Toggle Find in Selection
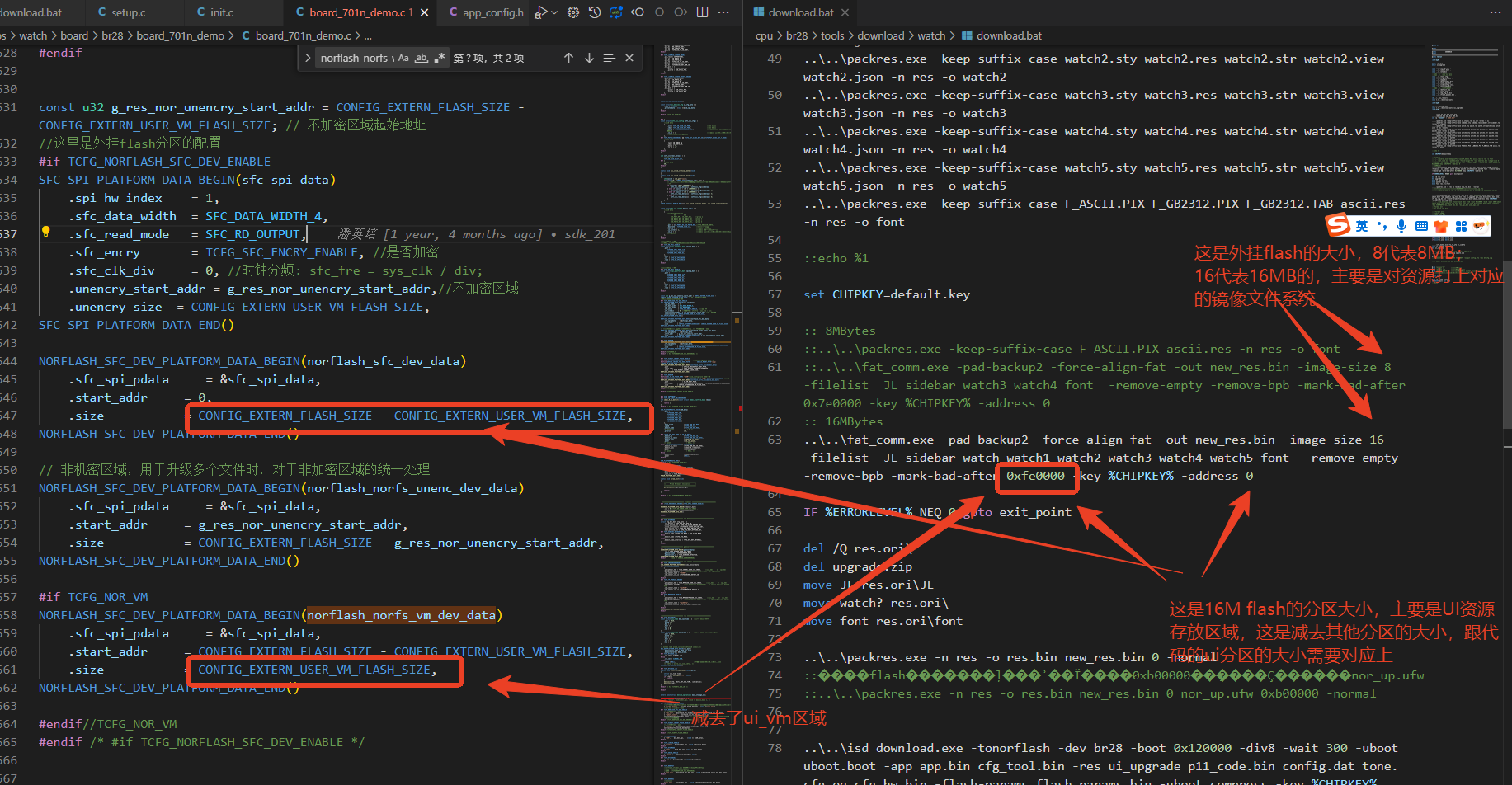This screenshot has height=785, width=1512. pos(609,58)
